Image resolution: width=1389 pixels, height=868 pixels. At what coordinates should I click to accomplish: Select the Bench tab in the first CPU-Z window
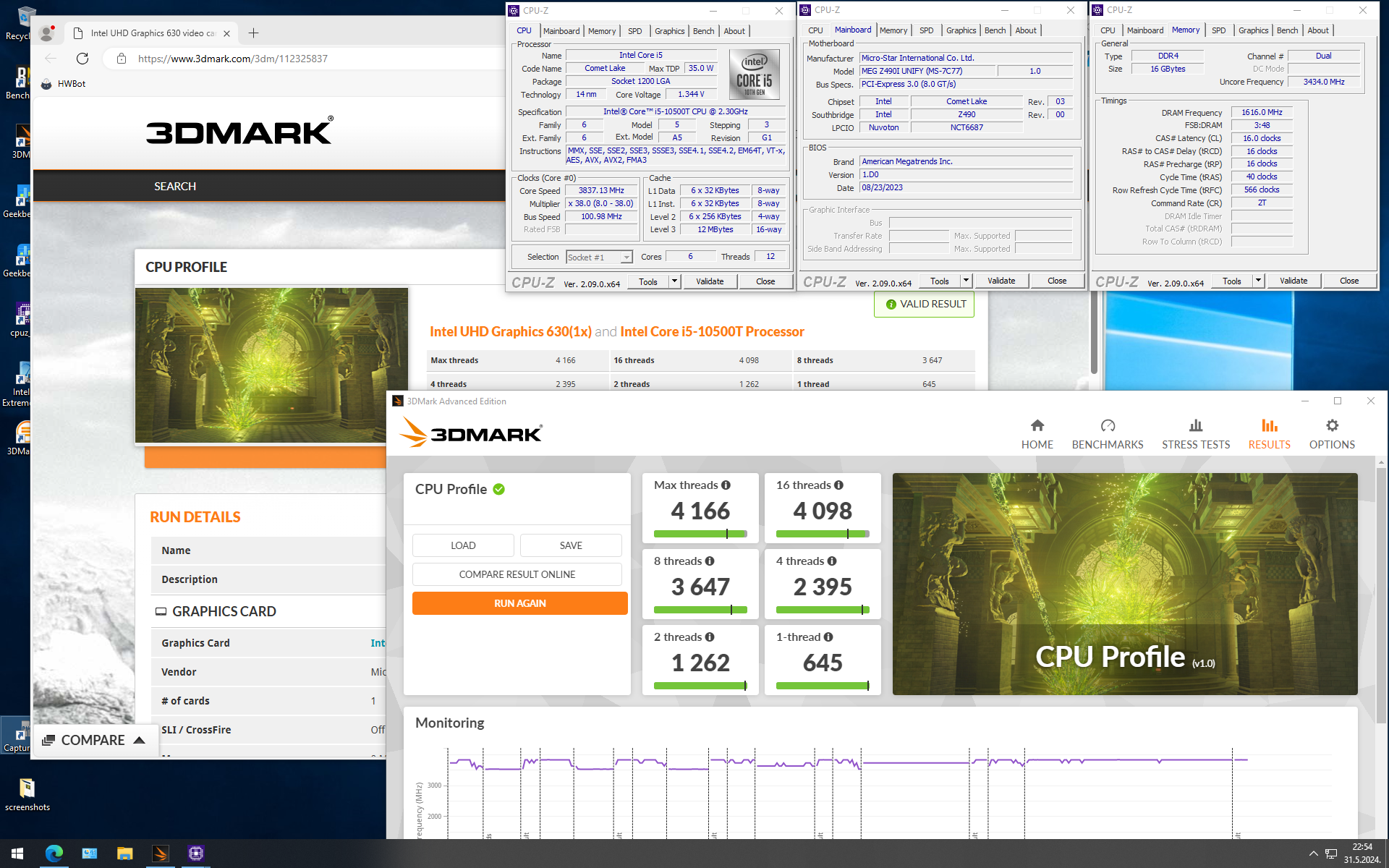pos(703,31)
